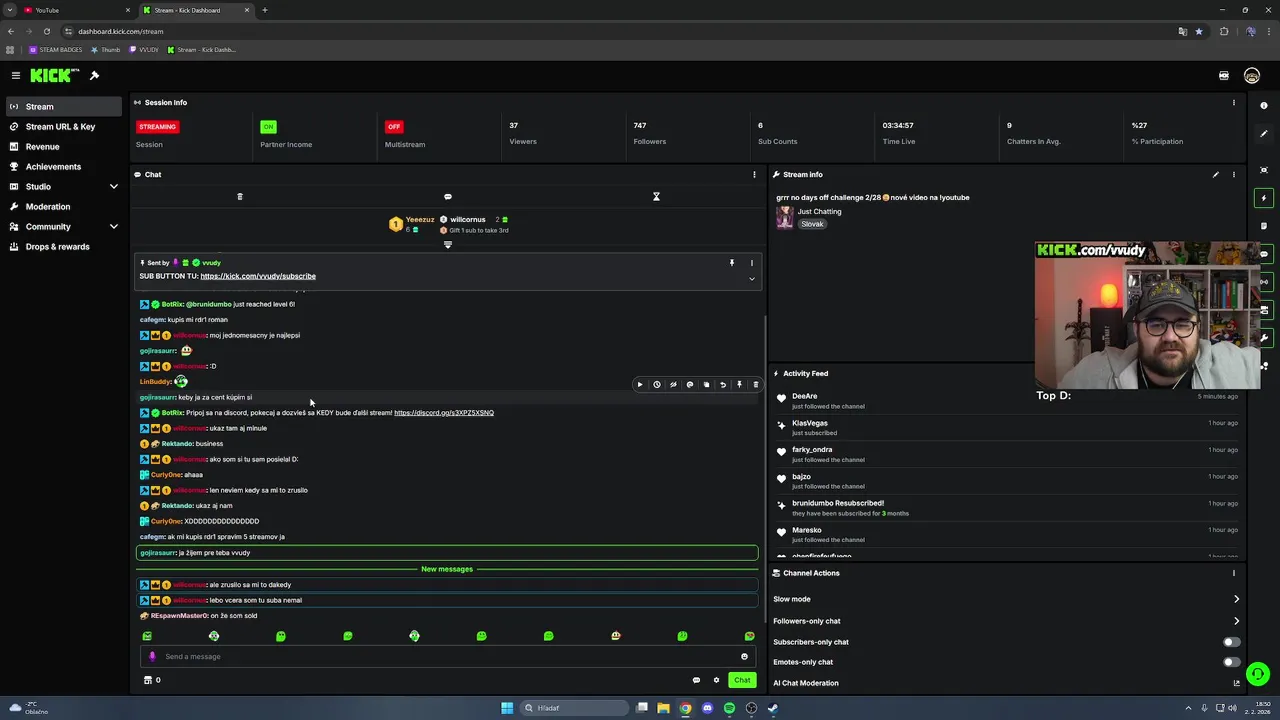1280x720 pixels.
Task: Click the browser address bar
Action: click(x=620, y=31)
